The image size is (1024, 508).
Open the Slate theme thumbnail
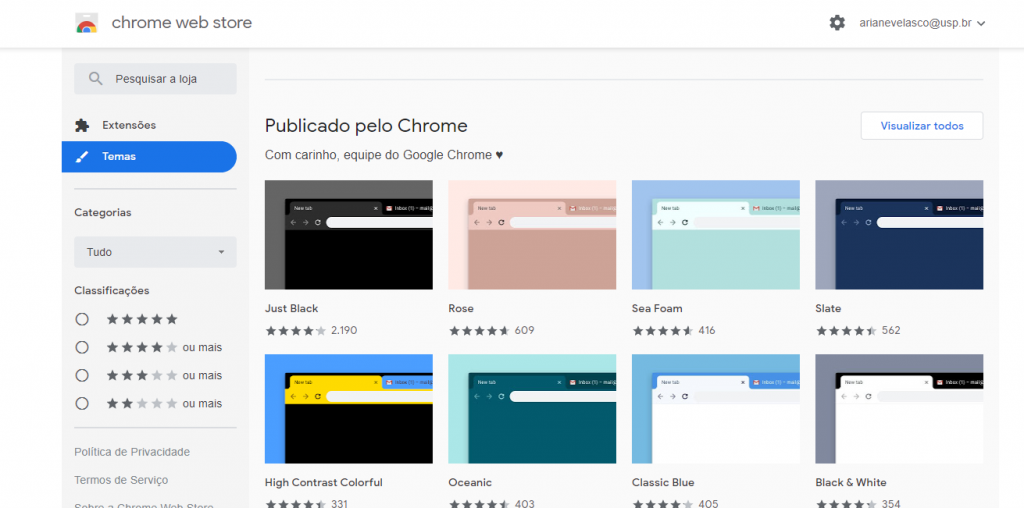[899, 235]
